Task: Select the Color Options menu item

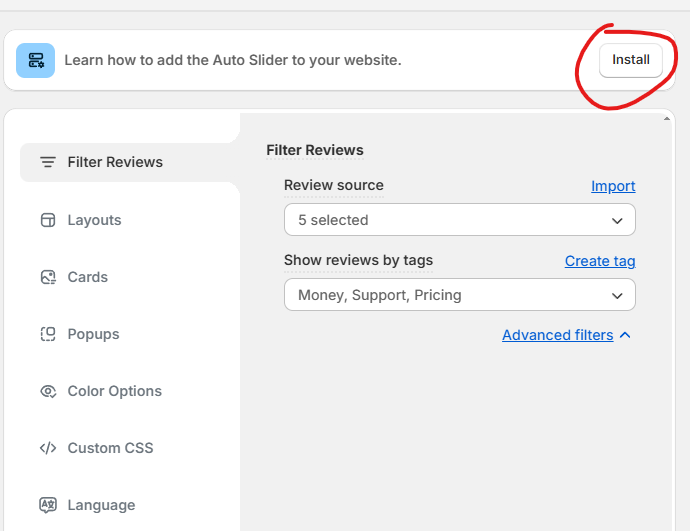Action: 114,391
